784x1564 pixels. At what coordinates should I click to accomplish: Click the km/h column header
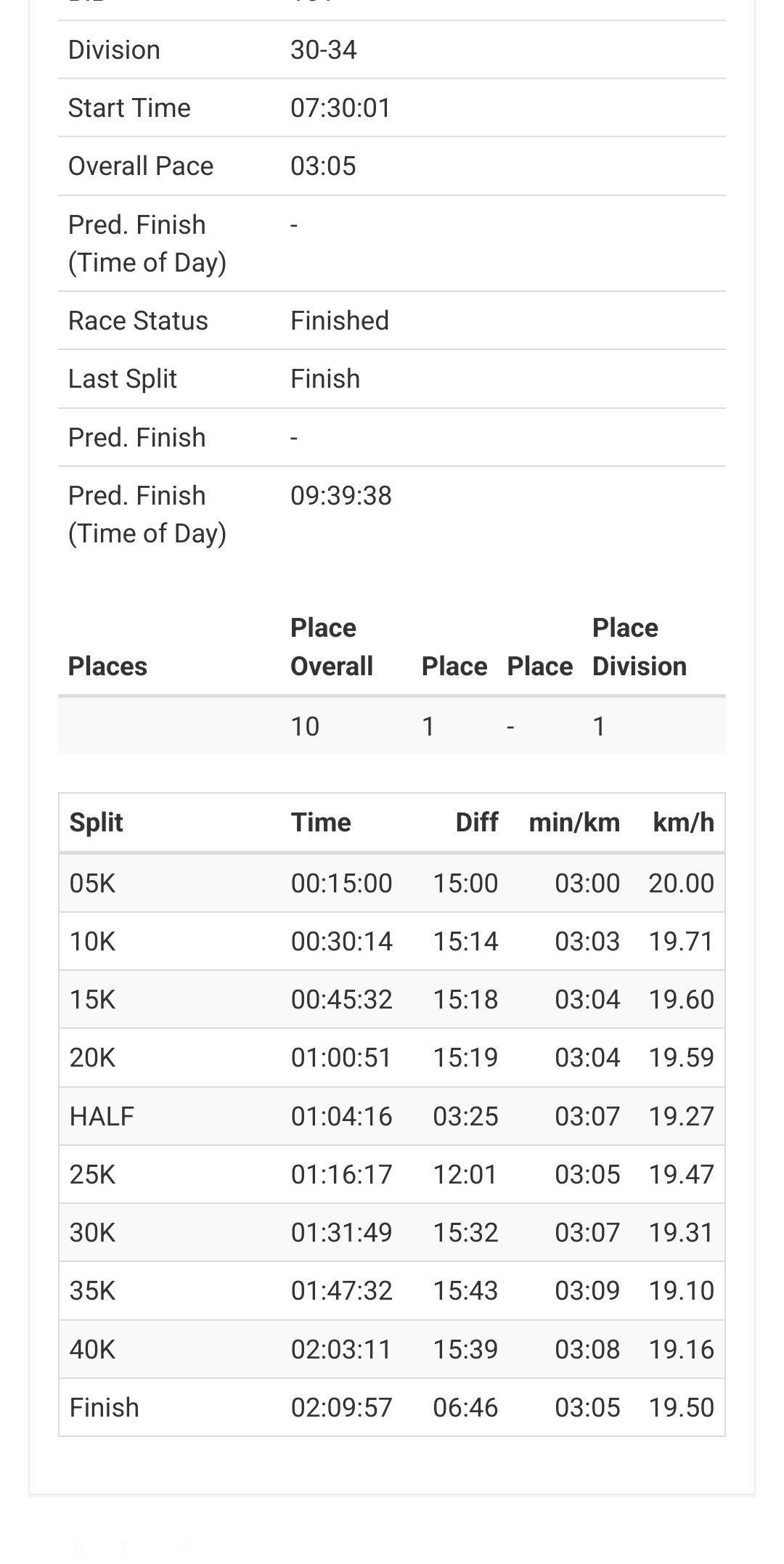point(683,823)
